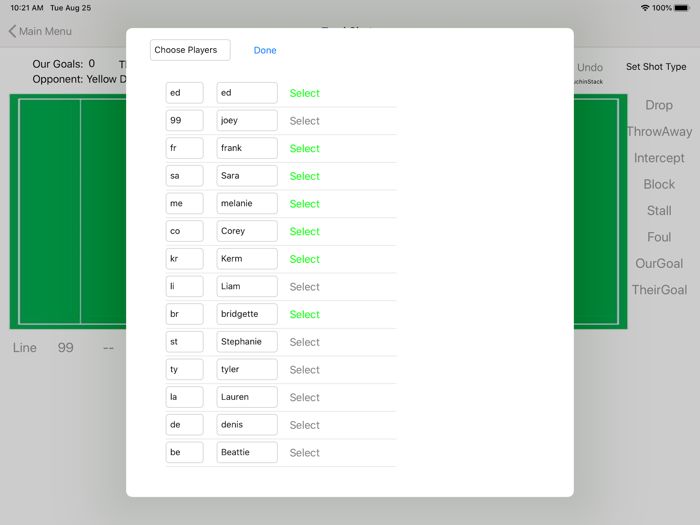
Task: Record TheirGoal event
Action: (x=659, y=290)
